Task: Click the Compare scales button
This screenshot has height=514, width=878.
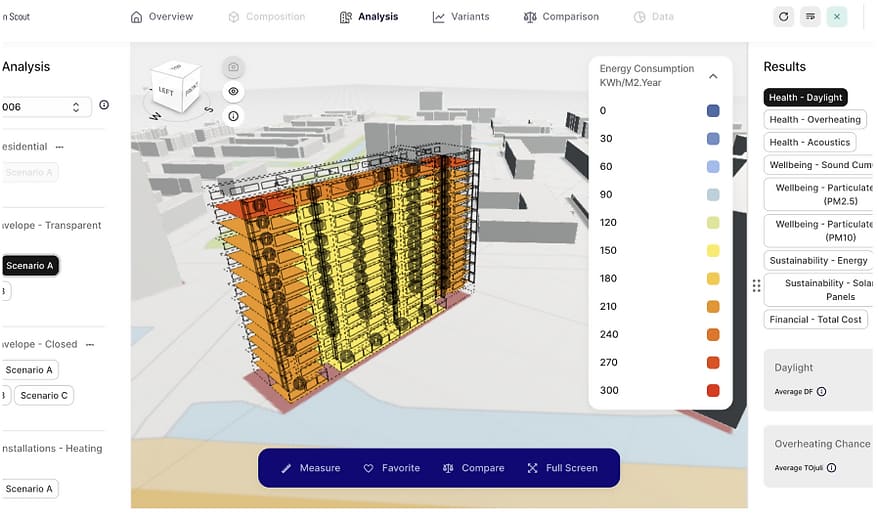Action: [473, 468]
